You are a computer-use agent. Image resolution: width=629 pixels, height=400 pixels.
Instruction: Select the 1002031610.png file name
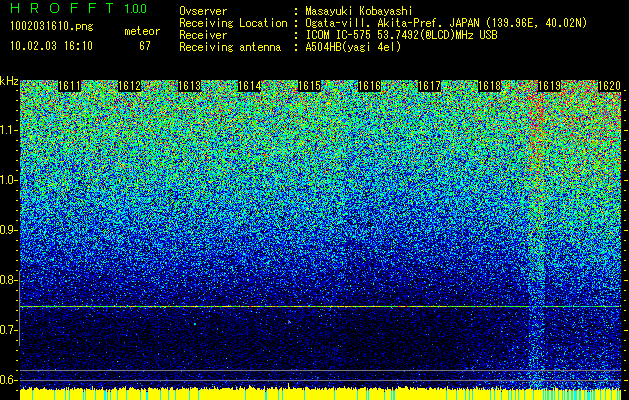coord(52,26)
